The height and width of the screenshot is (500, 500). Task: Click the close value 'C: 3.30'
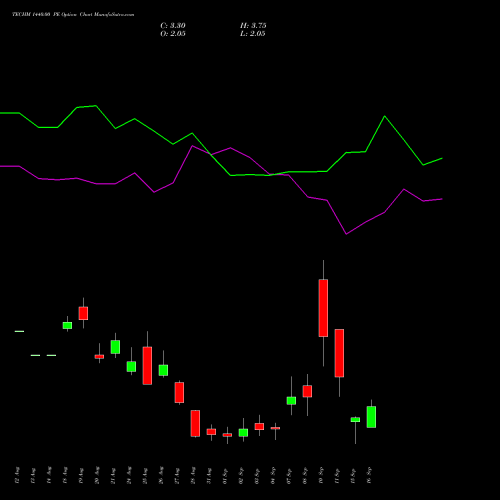[x=173, y=26]
